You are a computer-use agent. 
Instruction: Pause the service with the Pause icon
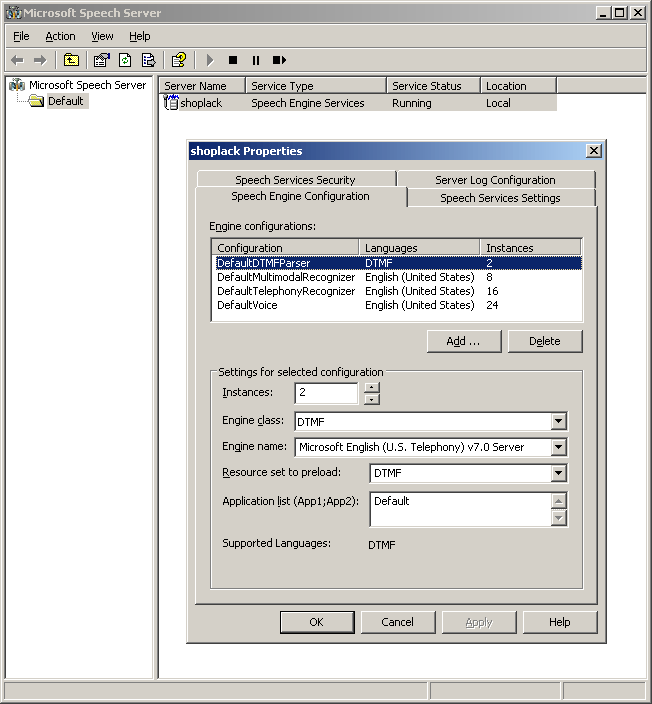pyautogui.click(x=256, y=60)
